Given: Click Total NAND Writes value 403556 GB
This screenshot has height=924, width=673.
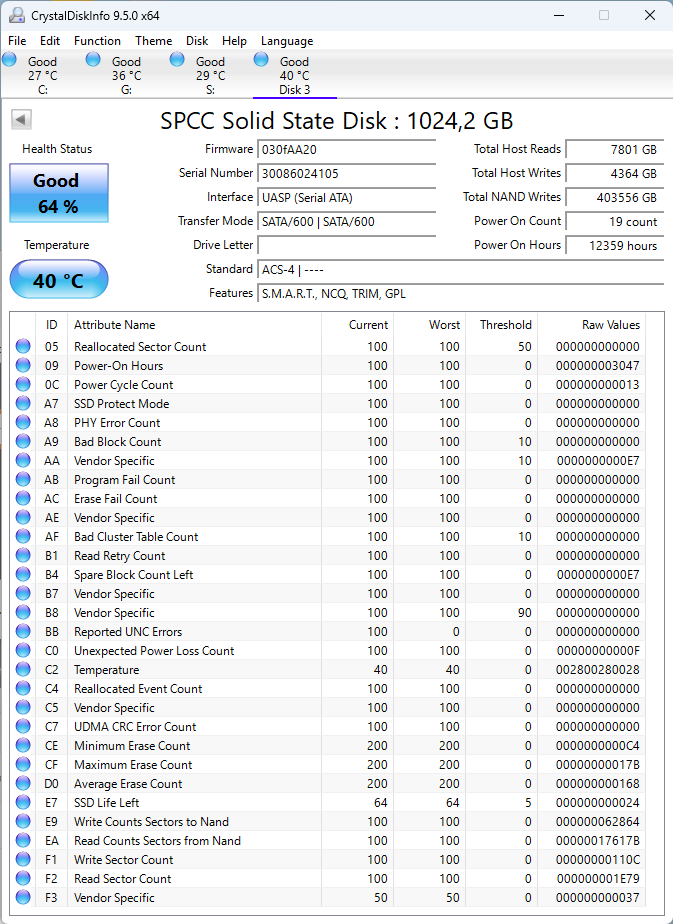Looking at the screenshot, I should [615, 198].
